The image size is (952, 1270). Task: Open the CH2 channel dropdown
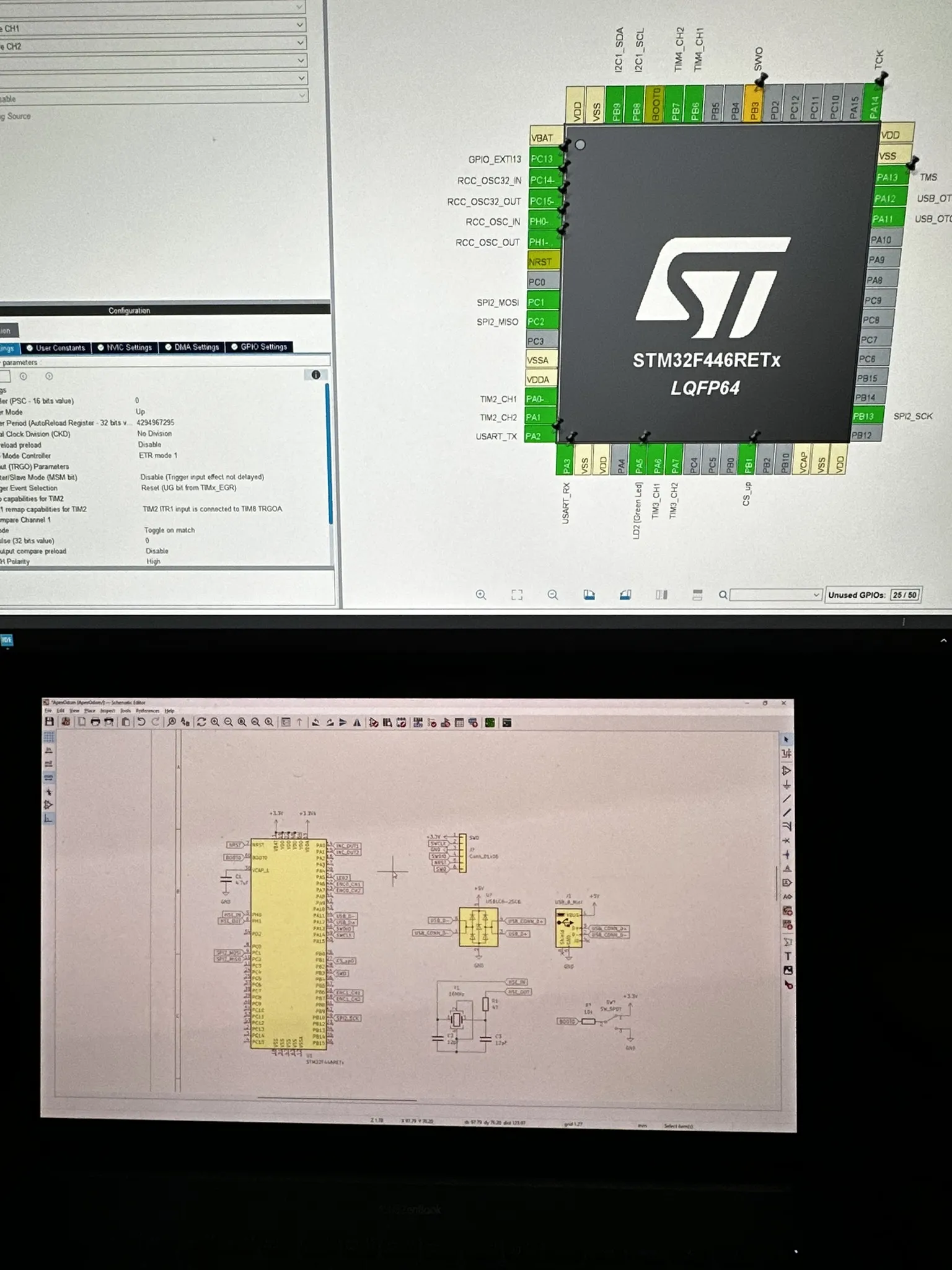pos(300,43)
